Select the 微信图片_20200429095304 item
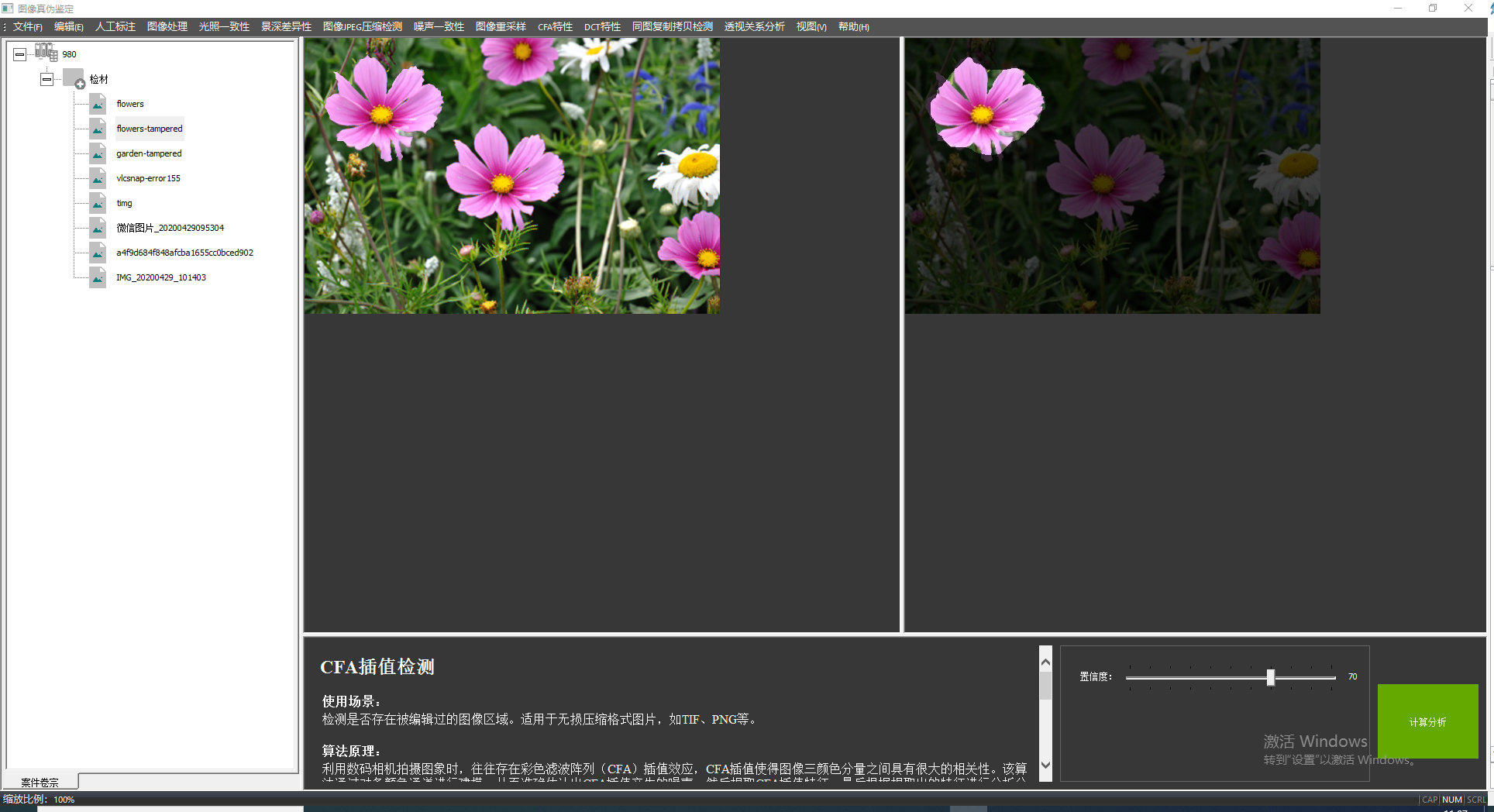 [170, 228]
